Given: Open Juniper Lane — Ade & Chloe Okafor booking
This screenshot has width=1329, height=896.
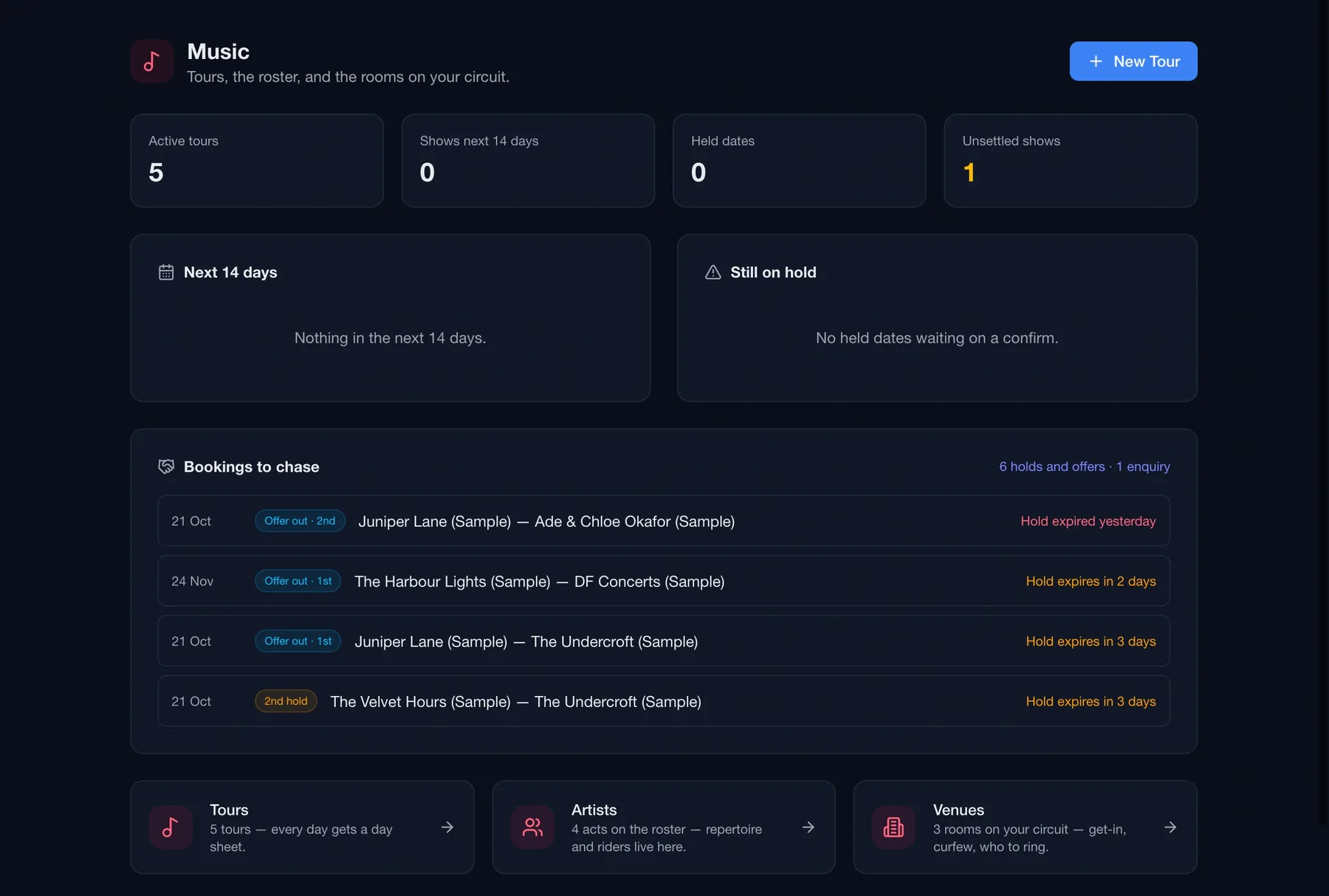Looking at the screenshot, I should tap(664, 521).
